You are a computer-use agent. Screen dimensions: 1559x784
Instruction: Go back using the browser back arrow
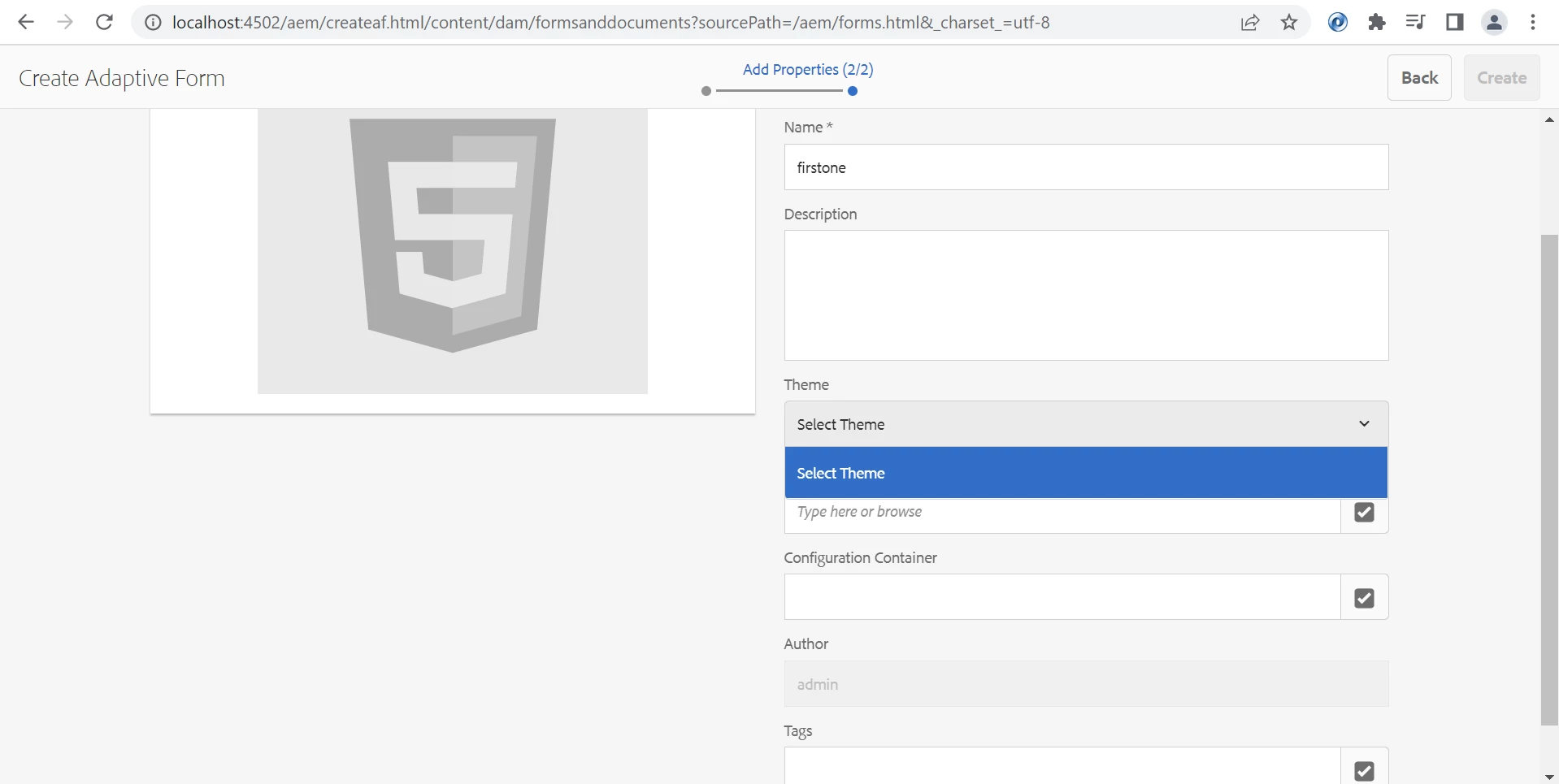tap(26, 23)
